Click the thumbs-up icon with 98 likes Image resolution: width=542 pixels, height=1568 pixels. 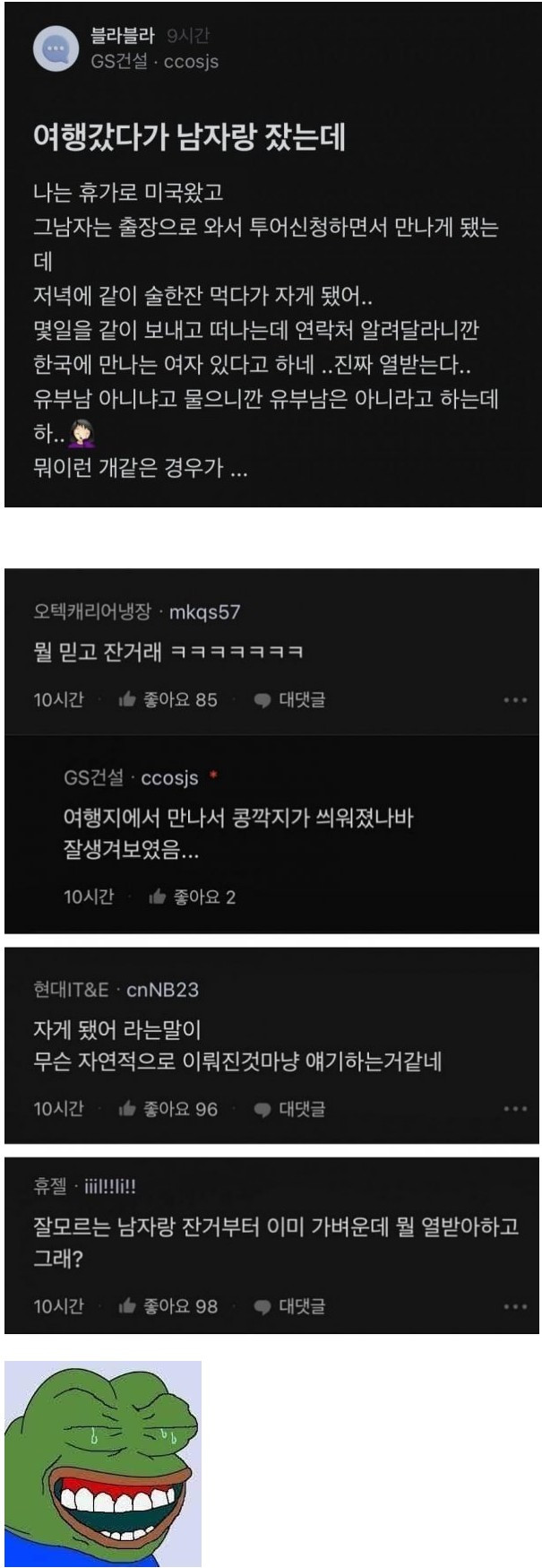[126, 1306]
